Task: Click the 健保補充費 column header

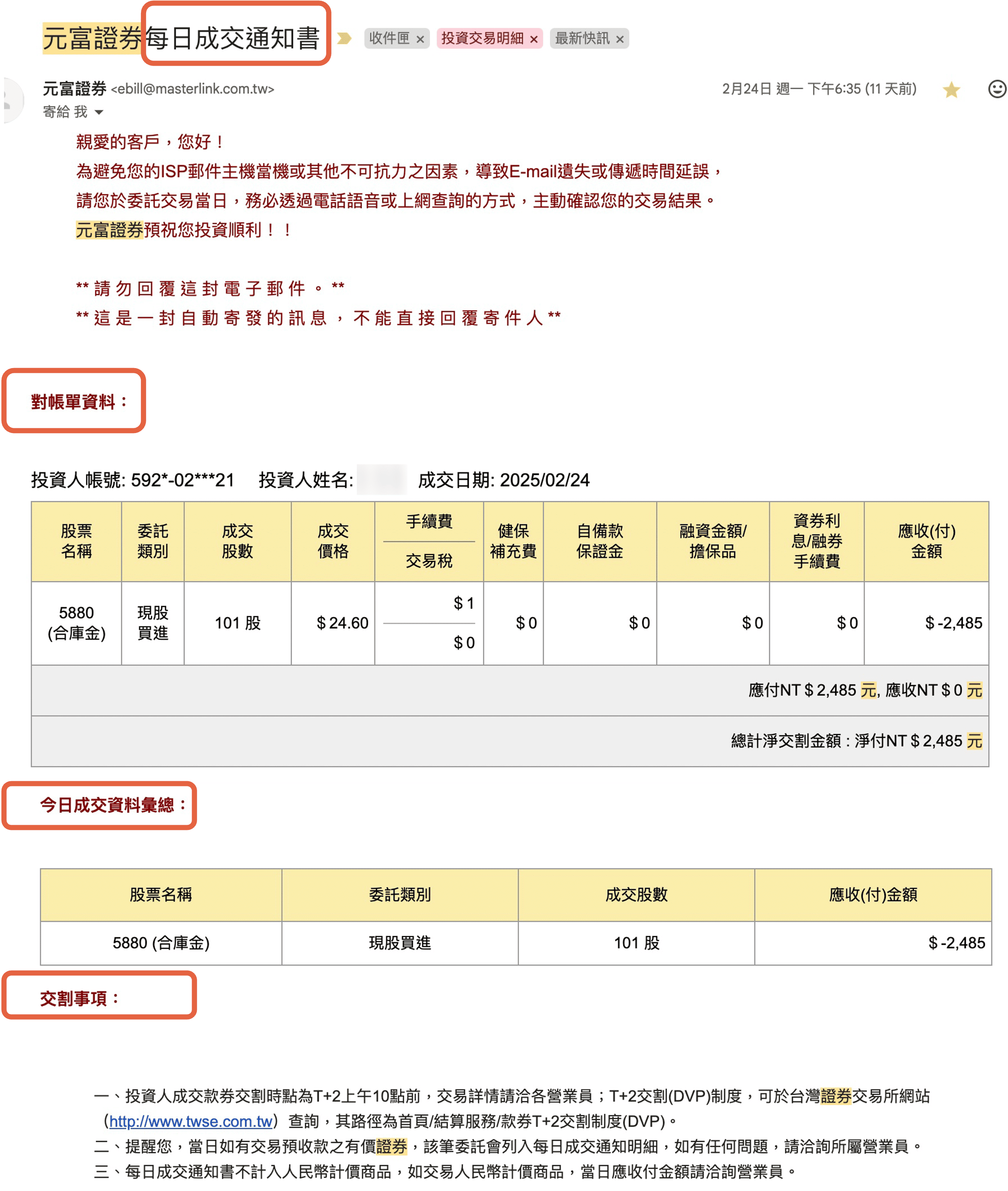Action: [513, 541]
